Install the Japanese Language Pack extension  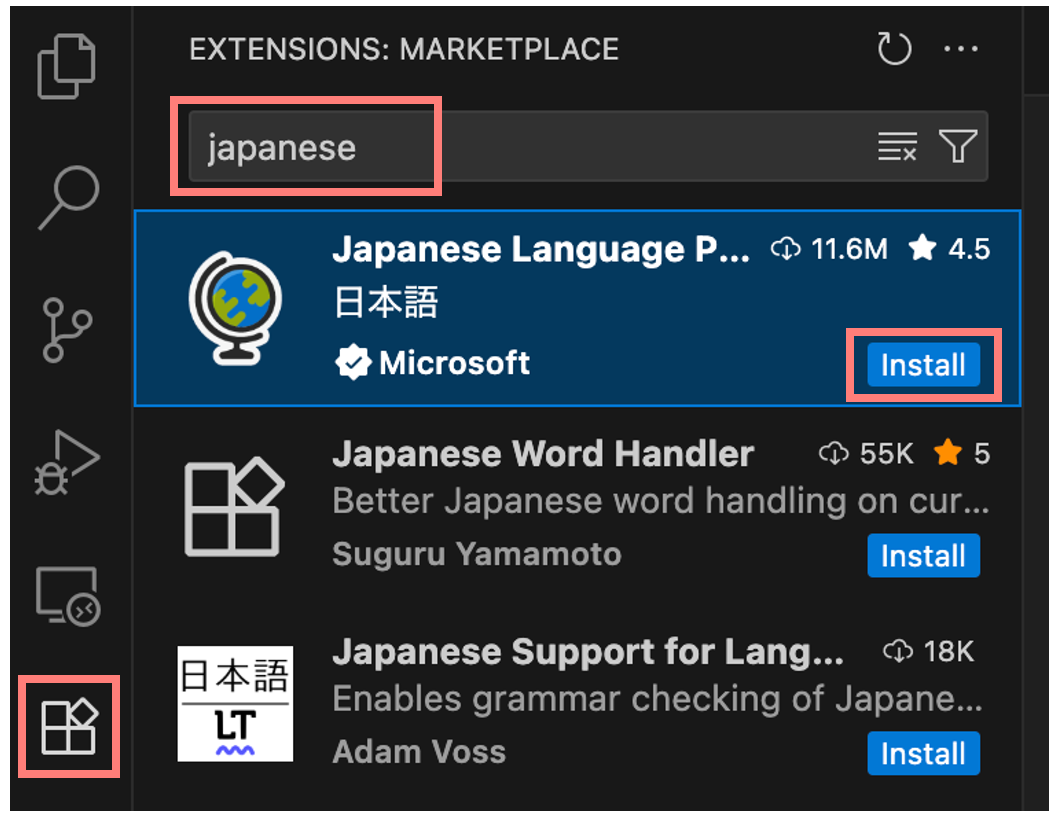click(x=922, y=365)
